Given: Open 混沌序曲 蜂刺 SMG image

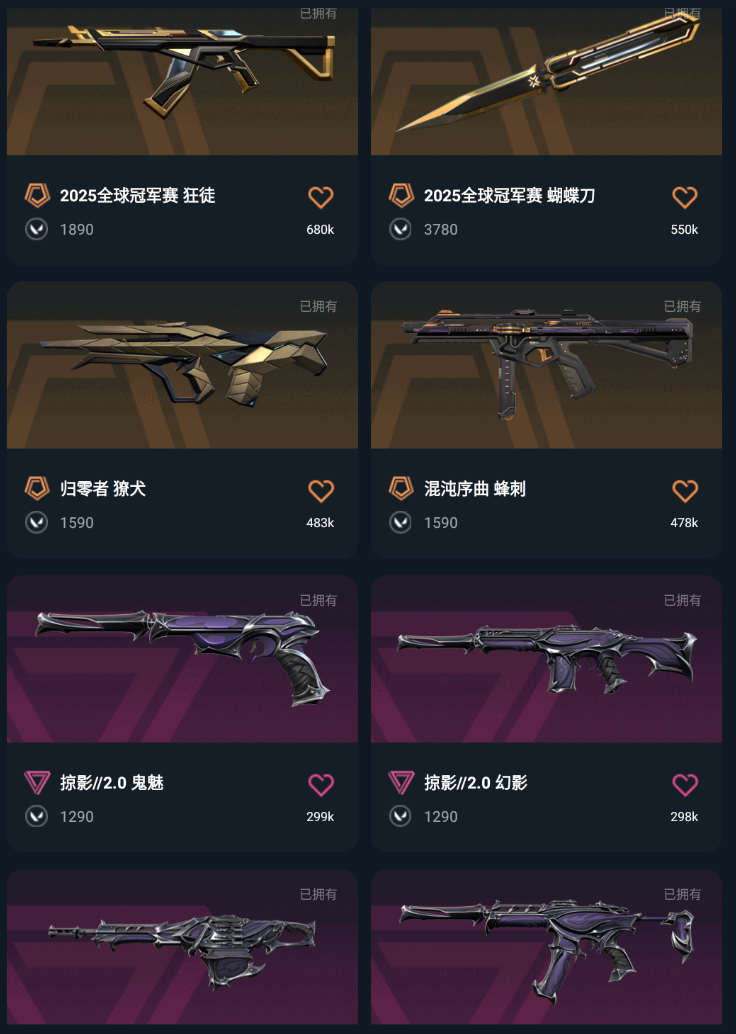Looking at the screenshot, I should pos(547,365).
